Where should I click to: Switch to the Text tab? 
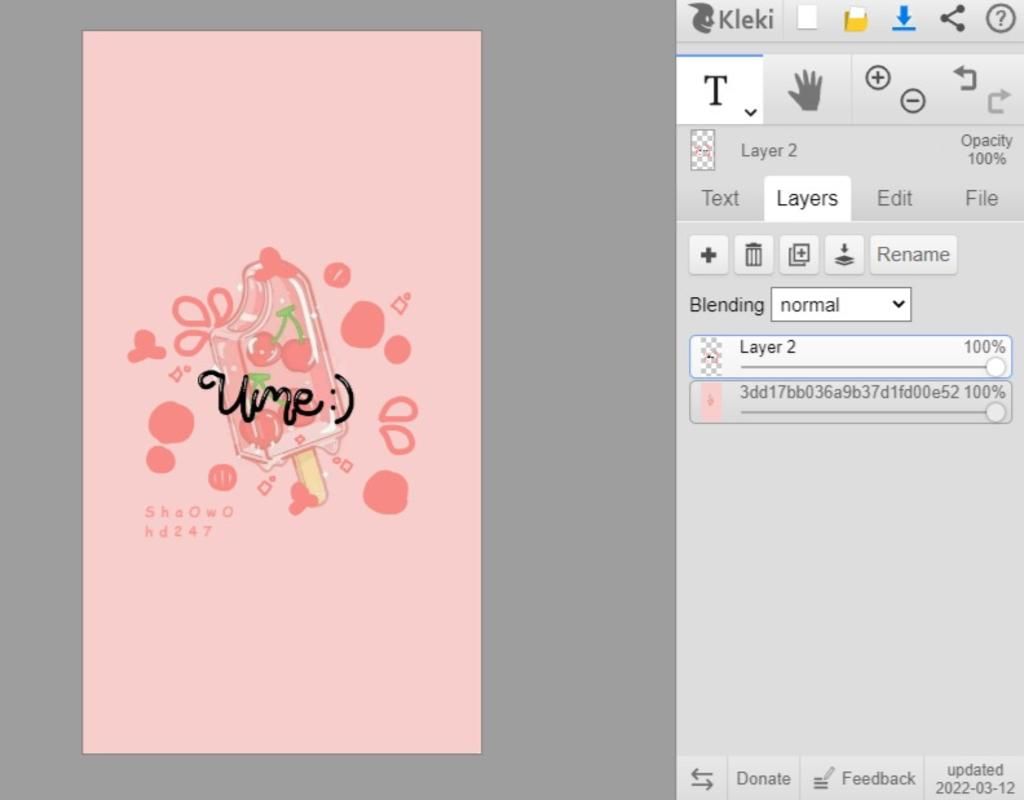point(720,198)
